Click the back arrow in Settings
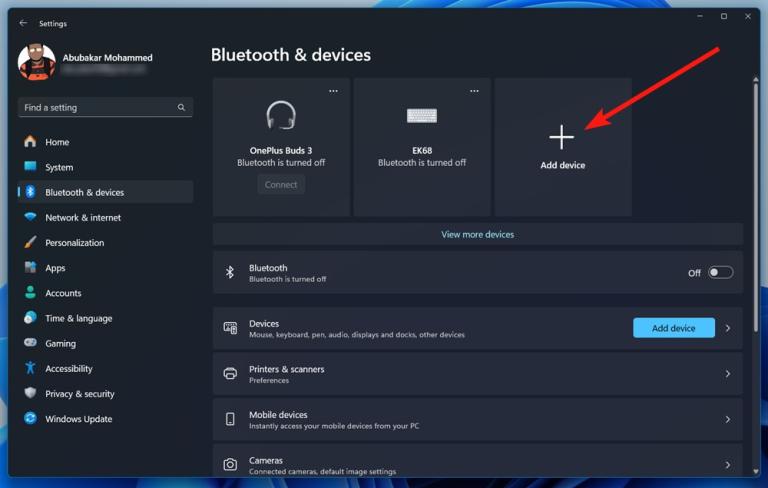The height and width of the screenshot is (488, 768). pos(23,23)
